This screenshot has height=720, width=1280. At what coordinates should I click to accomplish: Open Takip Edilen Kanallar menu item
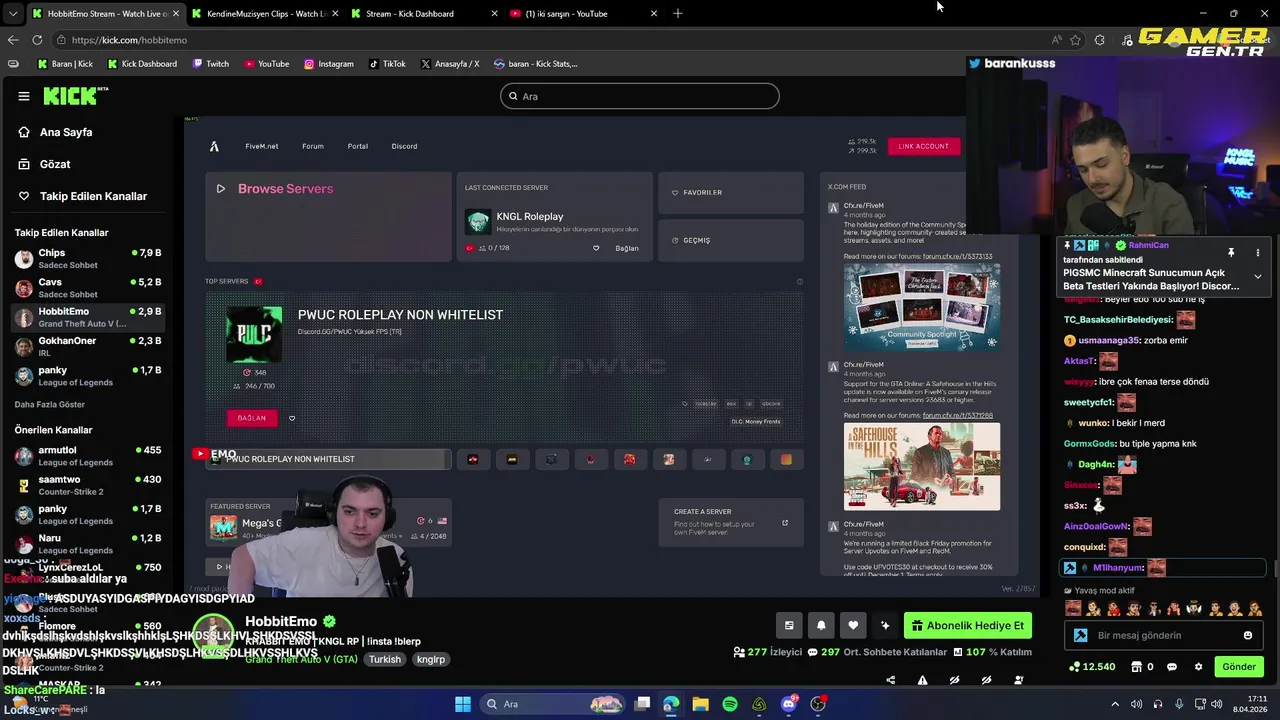[93, 196]
